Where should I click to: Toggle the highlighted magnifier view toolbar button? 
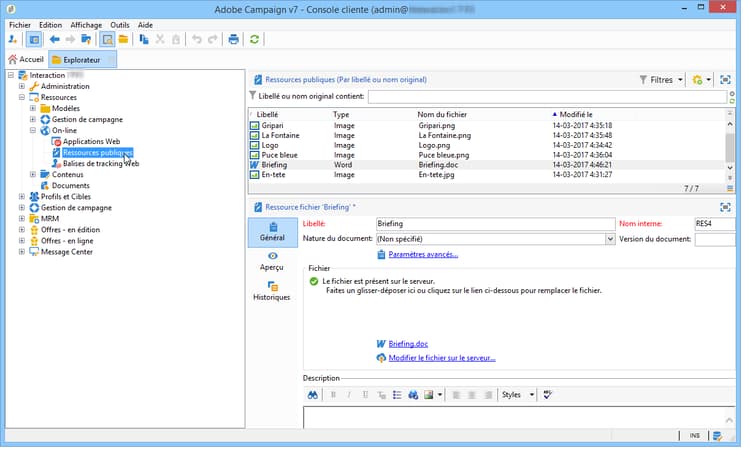tap(108, 40)
